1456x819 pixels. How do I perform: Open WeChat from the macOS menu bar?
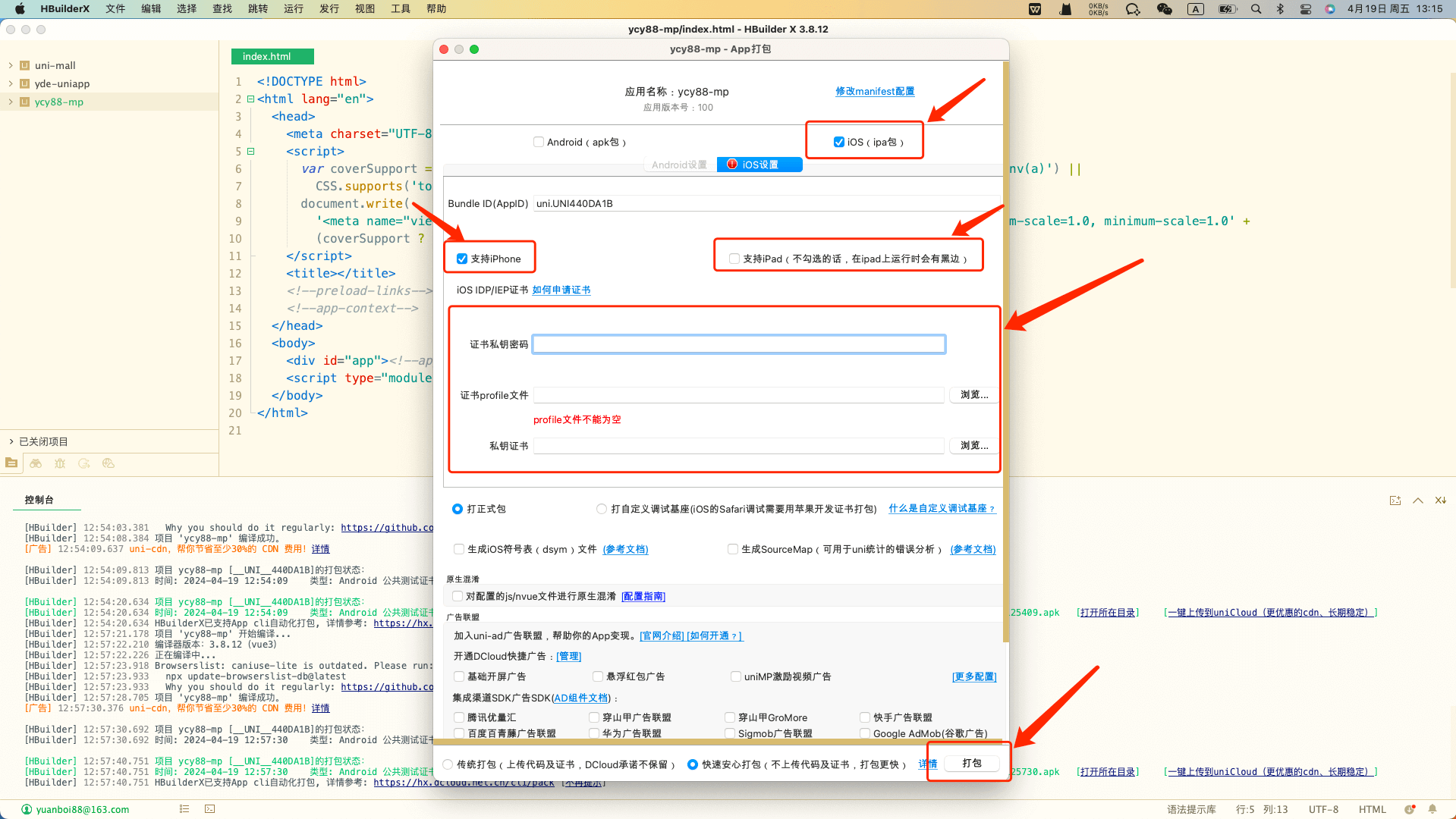[1164, 9]
